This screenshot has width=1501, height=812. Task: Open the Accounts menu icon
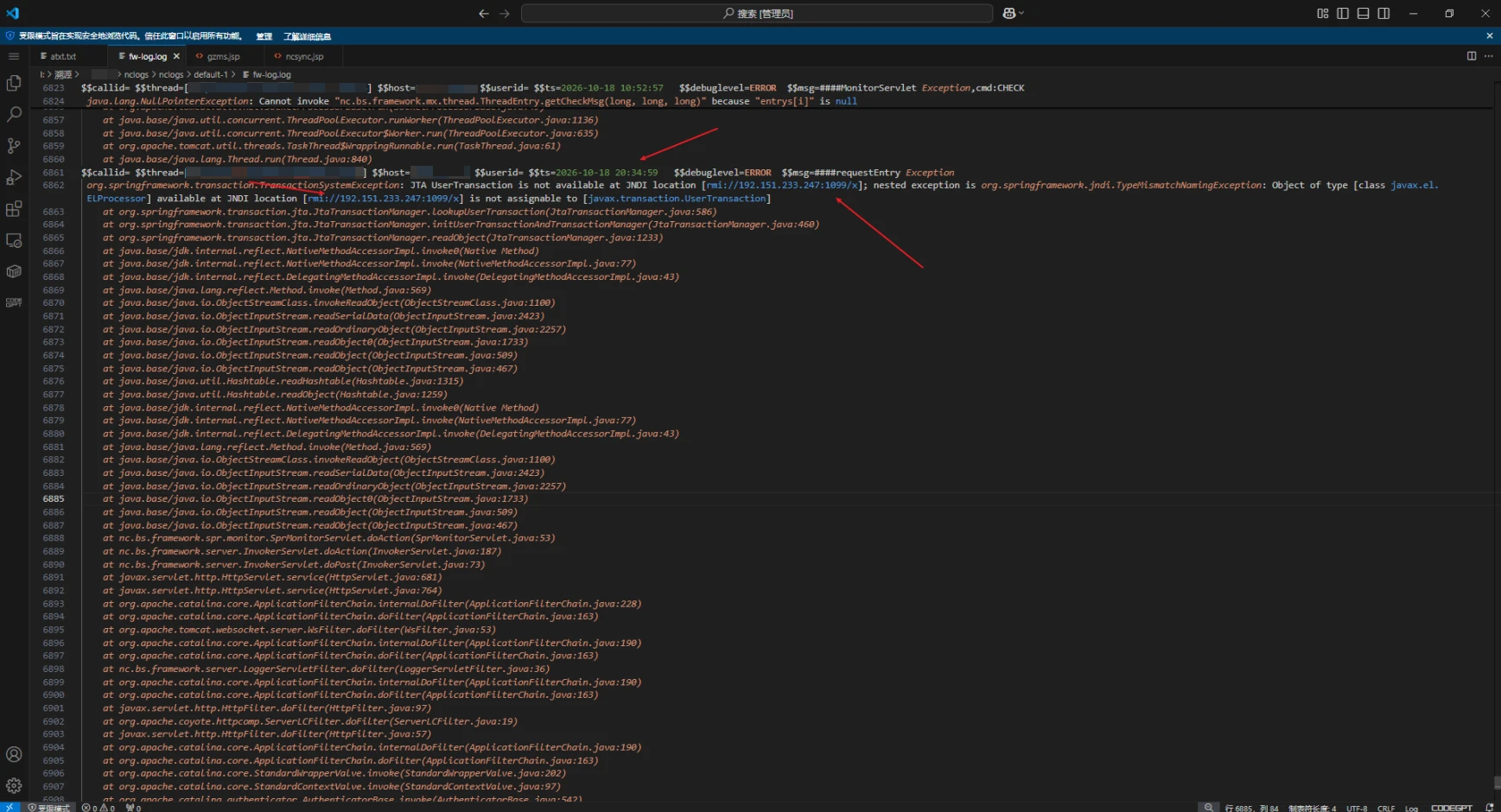14,754
